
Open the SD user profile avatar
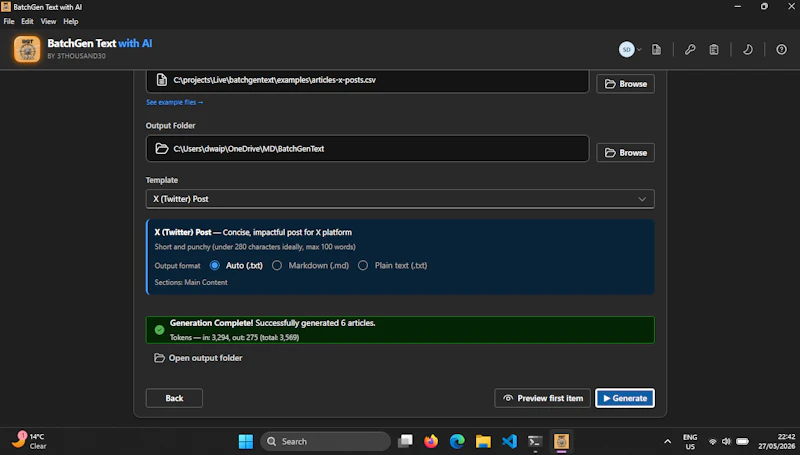[627, 49]
